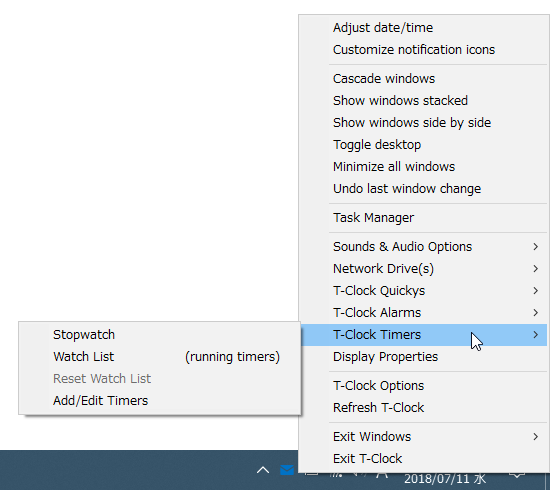The image size is (550, 490).
Task: Launch Task Manager from the menu
Action: (424, 218)
